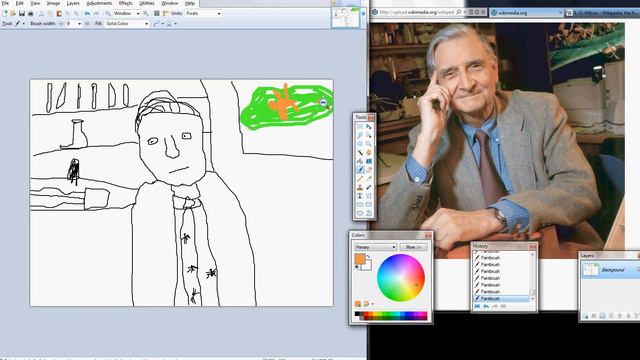Open the Effects menu

coord(126,3)
